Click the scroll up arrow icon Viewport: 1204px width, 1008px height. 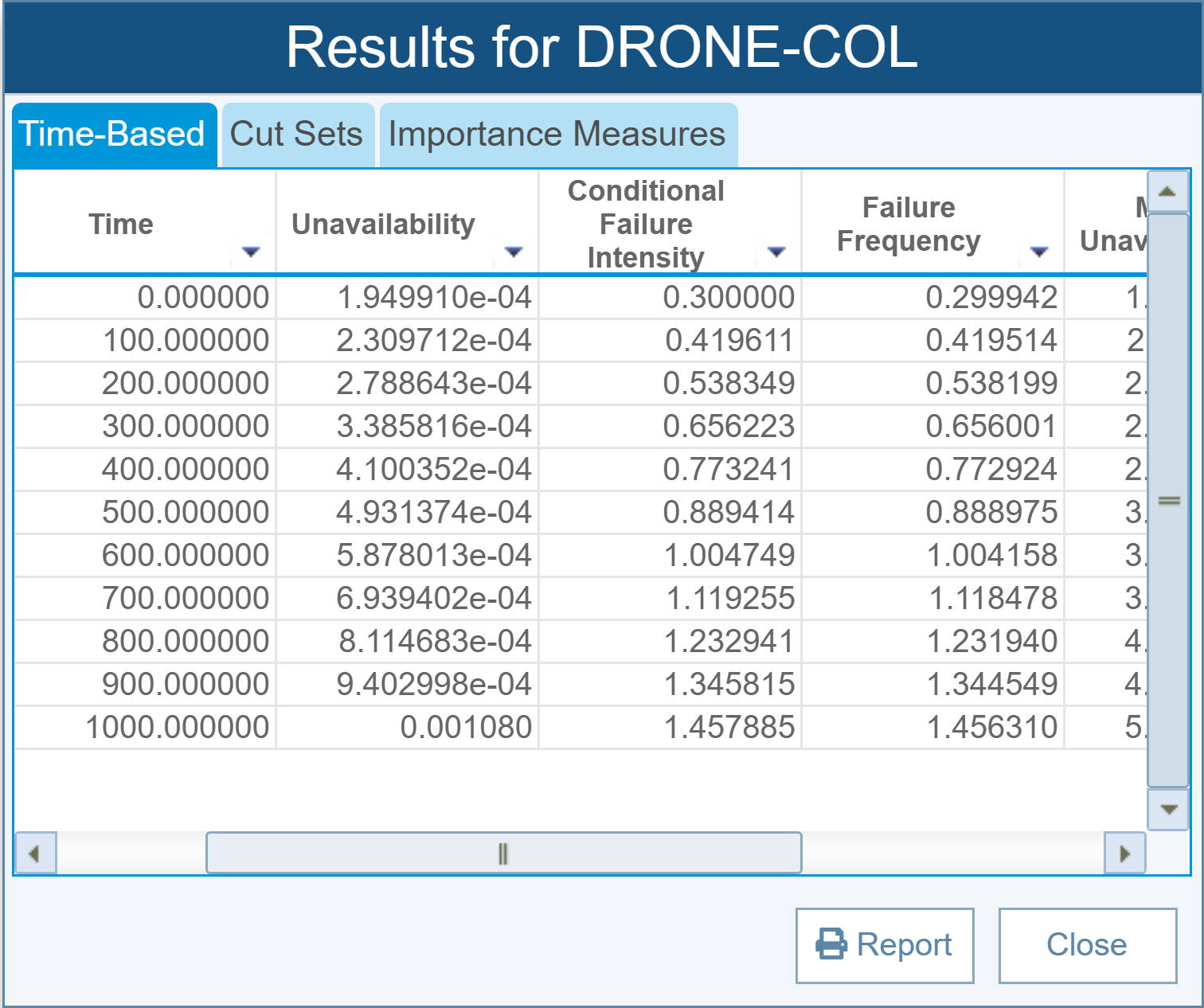click(x=1167, y=191)
